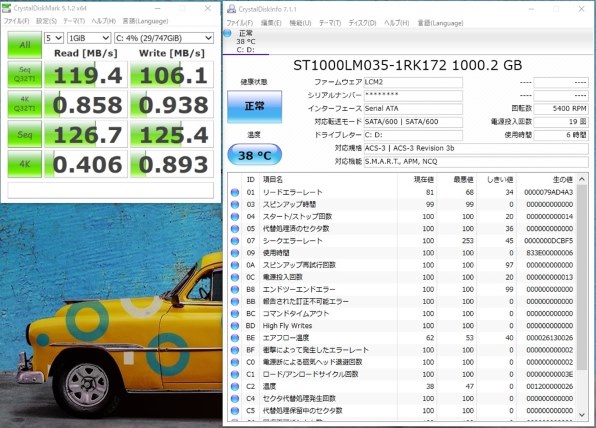
Task: Click the 生の値 column header
Action: click(x=563, y=179)
